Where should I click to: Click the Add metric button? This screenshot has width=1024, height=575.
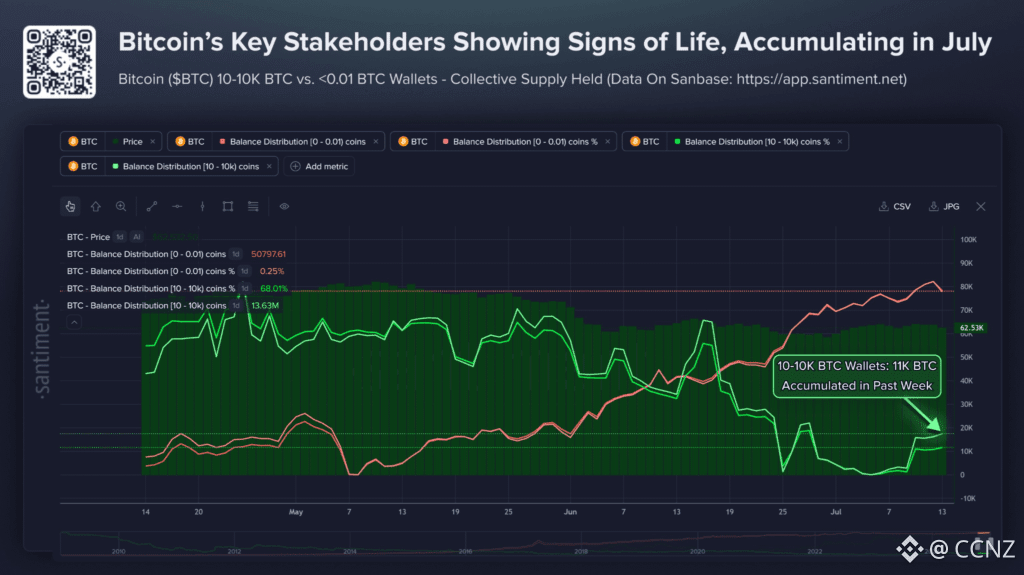(319, 167)
